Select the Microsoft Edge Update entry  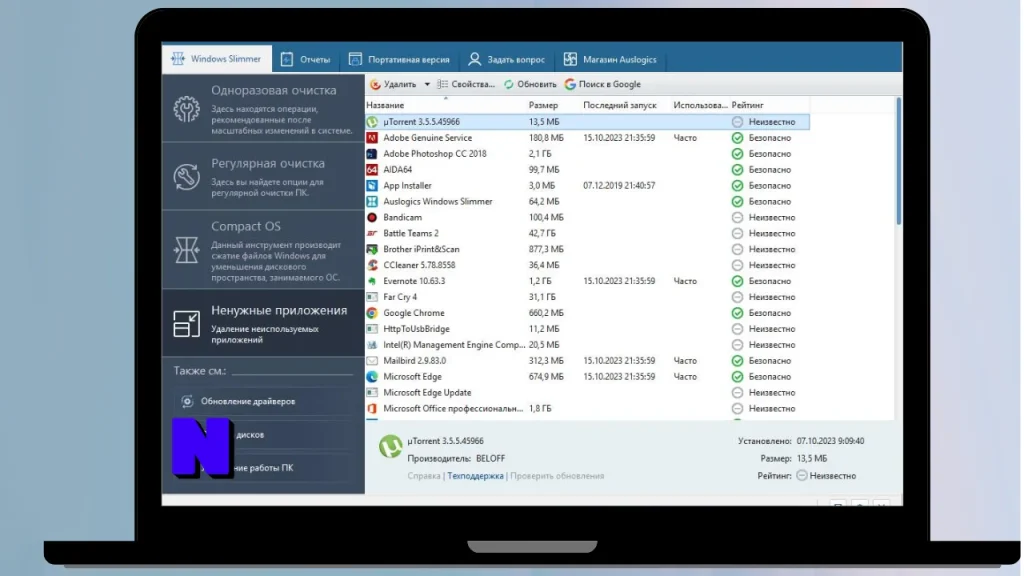[587, 392]
